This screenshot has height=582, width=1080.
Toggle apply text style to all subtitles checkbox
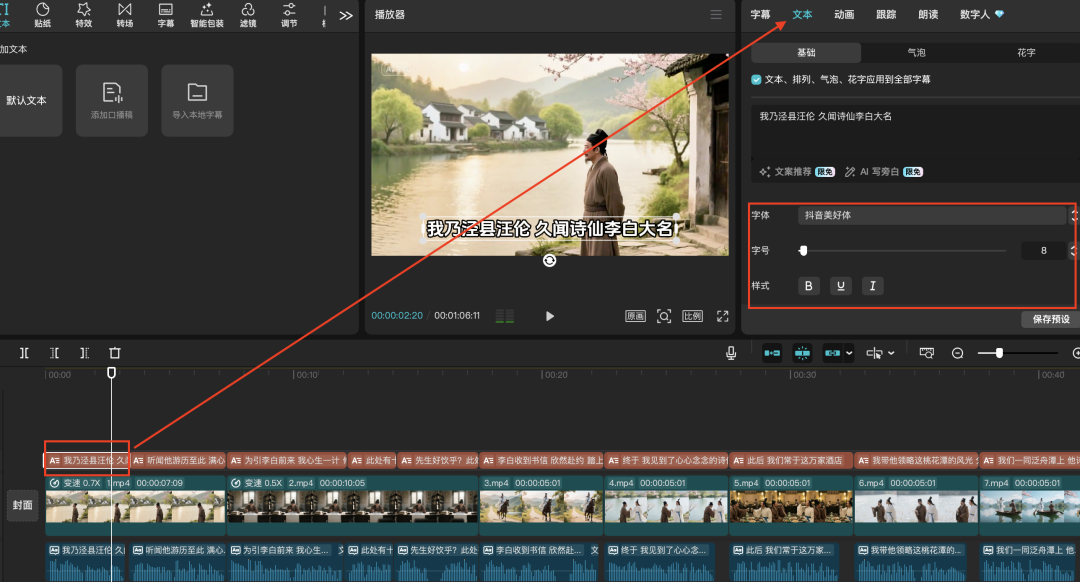[x=757, y=79]
